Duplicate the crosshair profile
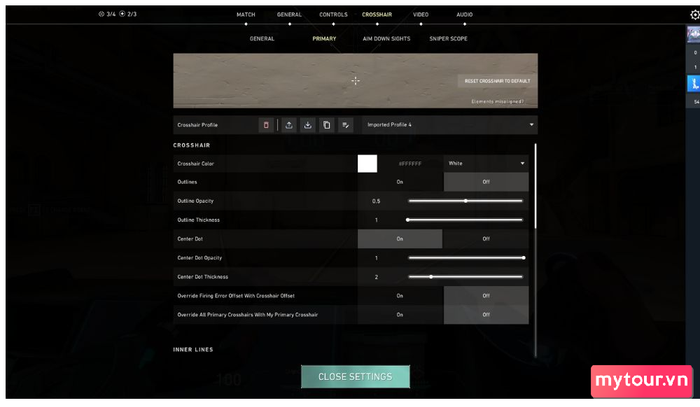Viewport: 700px width, 407px height. tap(327, 125)
